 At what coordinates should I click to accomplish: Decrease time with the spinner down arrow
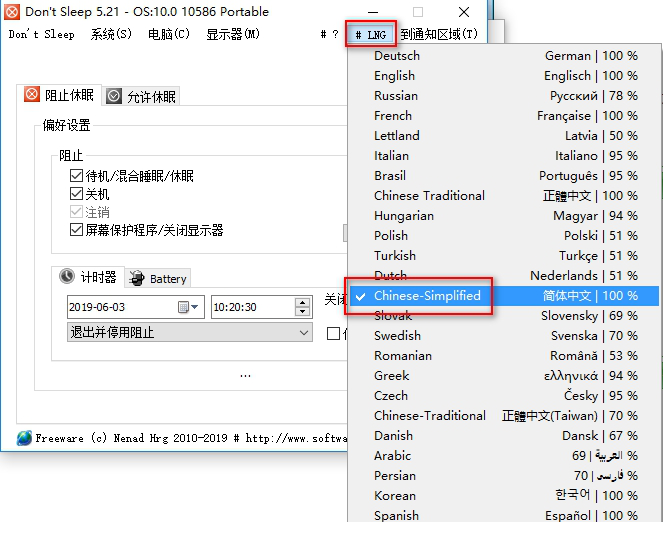click(302, 312)
